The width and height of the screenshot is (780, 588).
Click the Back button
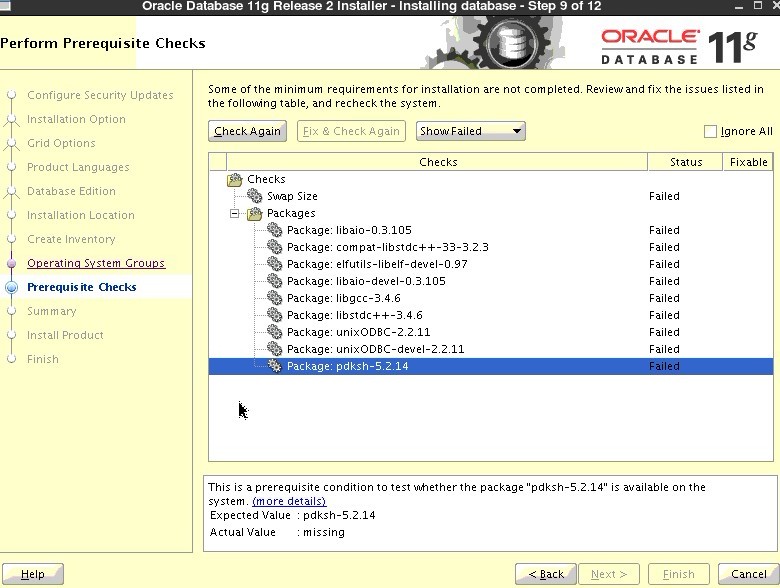click(x=546, y=574)
